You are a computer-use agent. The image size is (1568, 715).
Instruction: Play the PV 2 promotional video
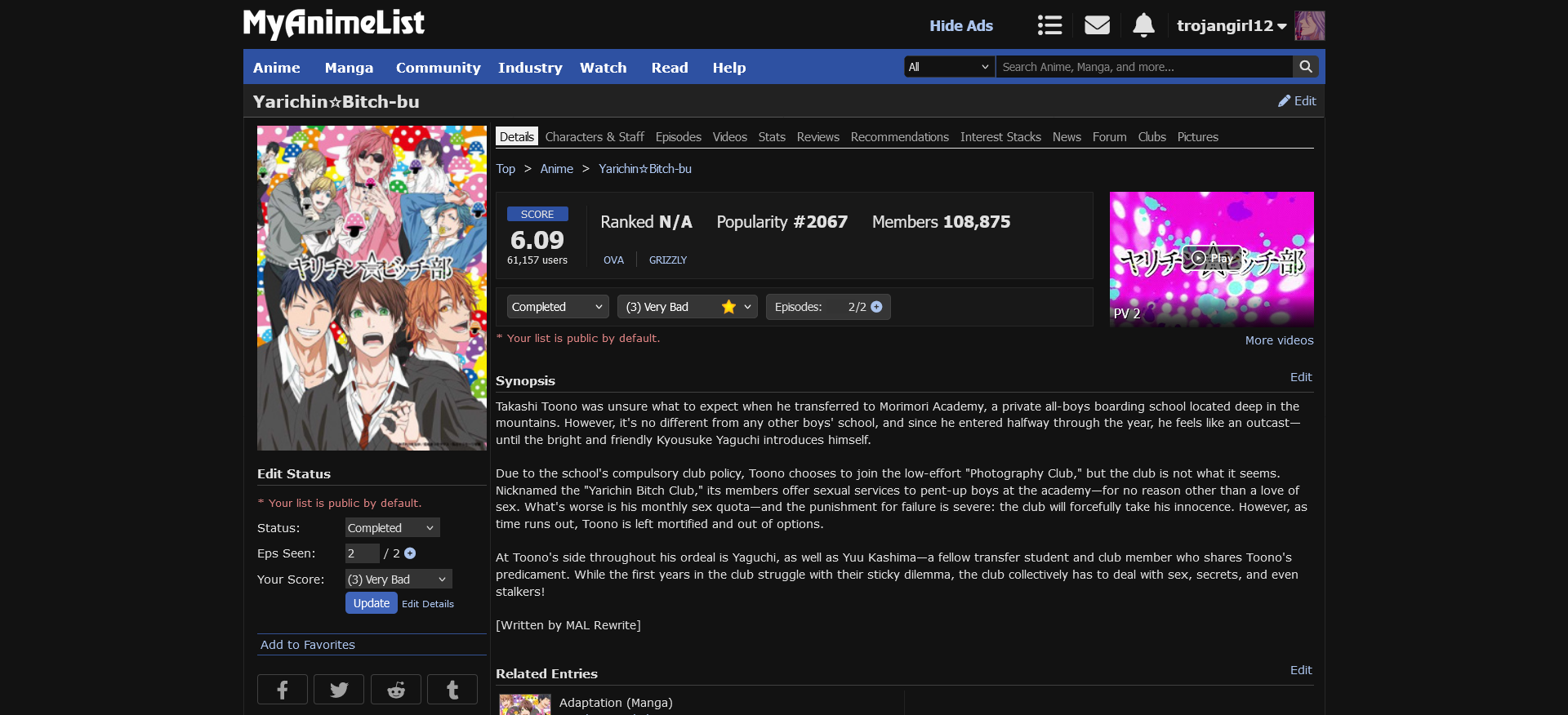(x=1211, y=259)
